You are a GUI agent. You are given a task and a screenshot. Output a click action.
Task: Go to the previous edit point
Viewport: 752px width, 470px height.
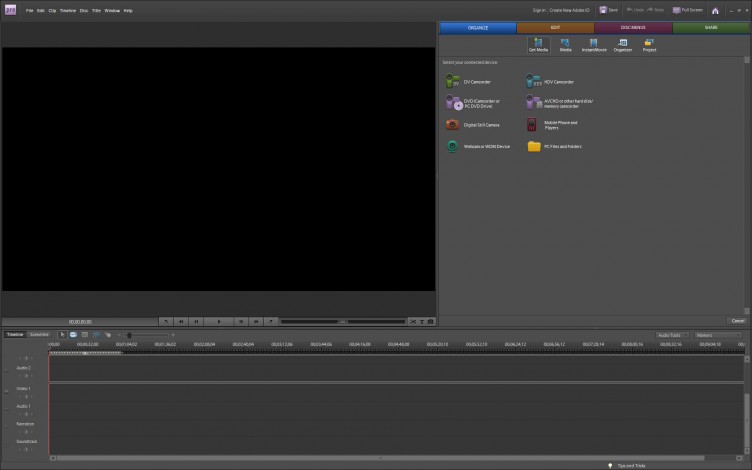point(166,322)
